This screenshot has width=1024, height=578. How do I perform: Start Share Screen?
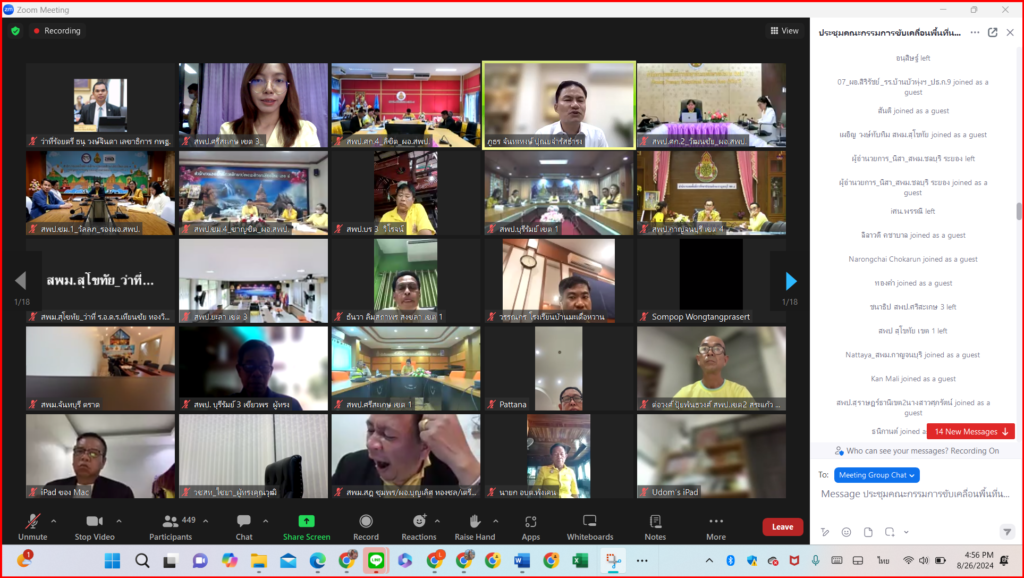click(306, 526)
